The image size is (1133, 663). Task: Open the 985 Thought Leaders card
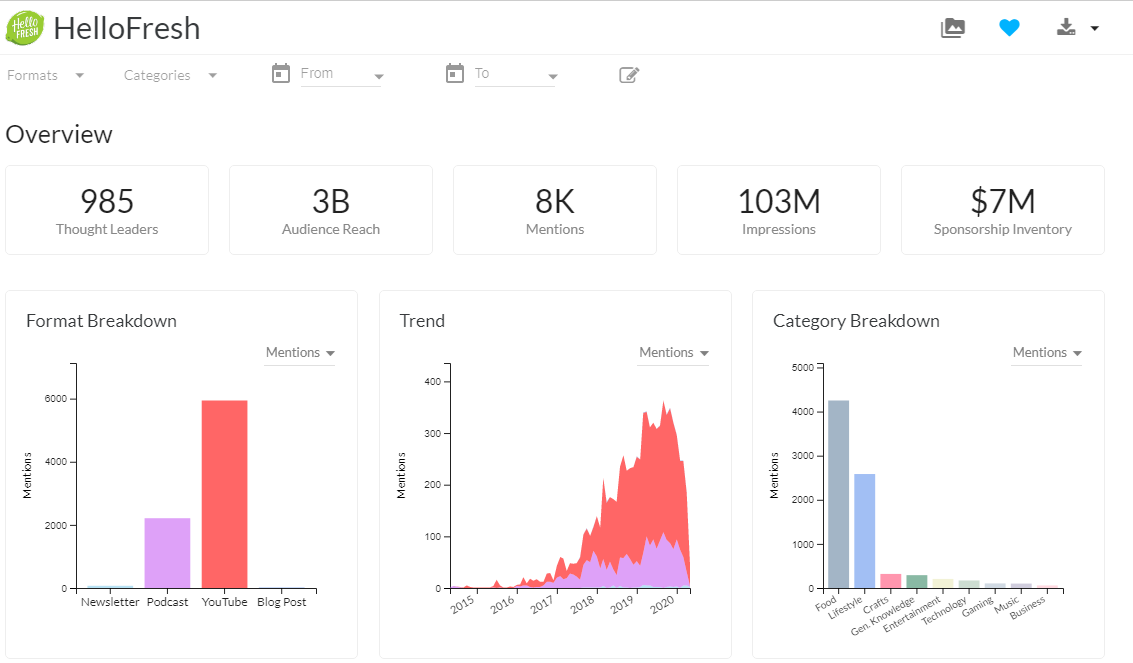point(107,210)
